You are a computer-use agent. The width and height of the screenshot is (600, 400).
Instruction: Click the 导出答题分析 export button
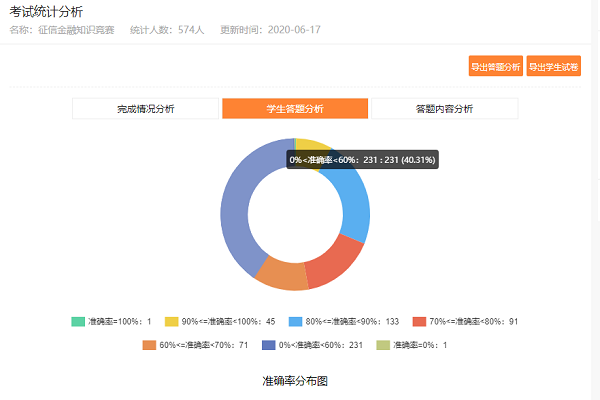pyautogui.click(x=496, y=67)
